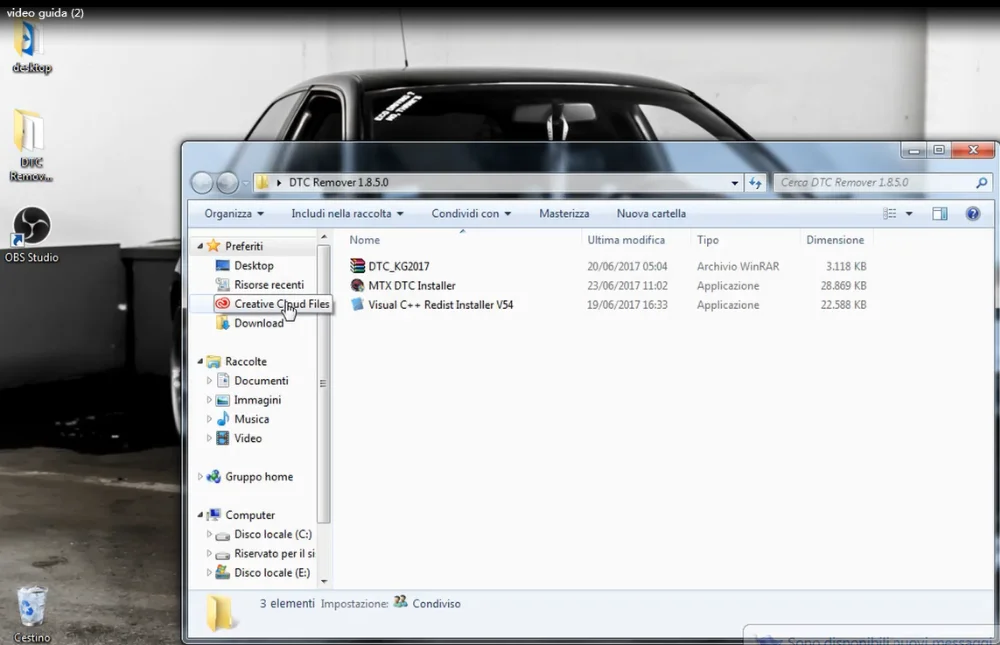Click the Masterizza toolbar button
Image resolution: width=1000 pixels, height=645 pixels.
click(564, 214)
